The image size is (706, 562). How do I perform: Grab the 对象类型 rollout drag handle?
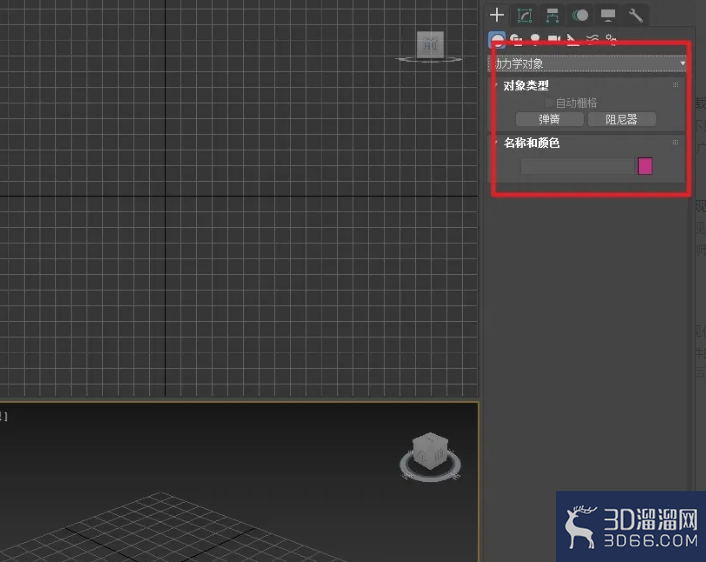tap(675, 85)
